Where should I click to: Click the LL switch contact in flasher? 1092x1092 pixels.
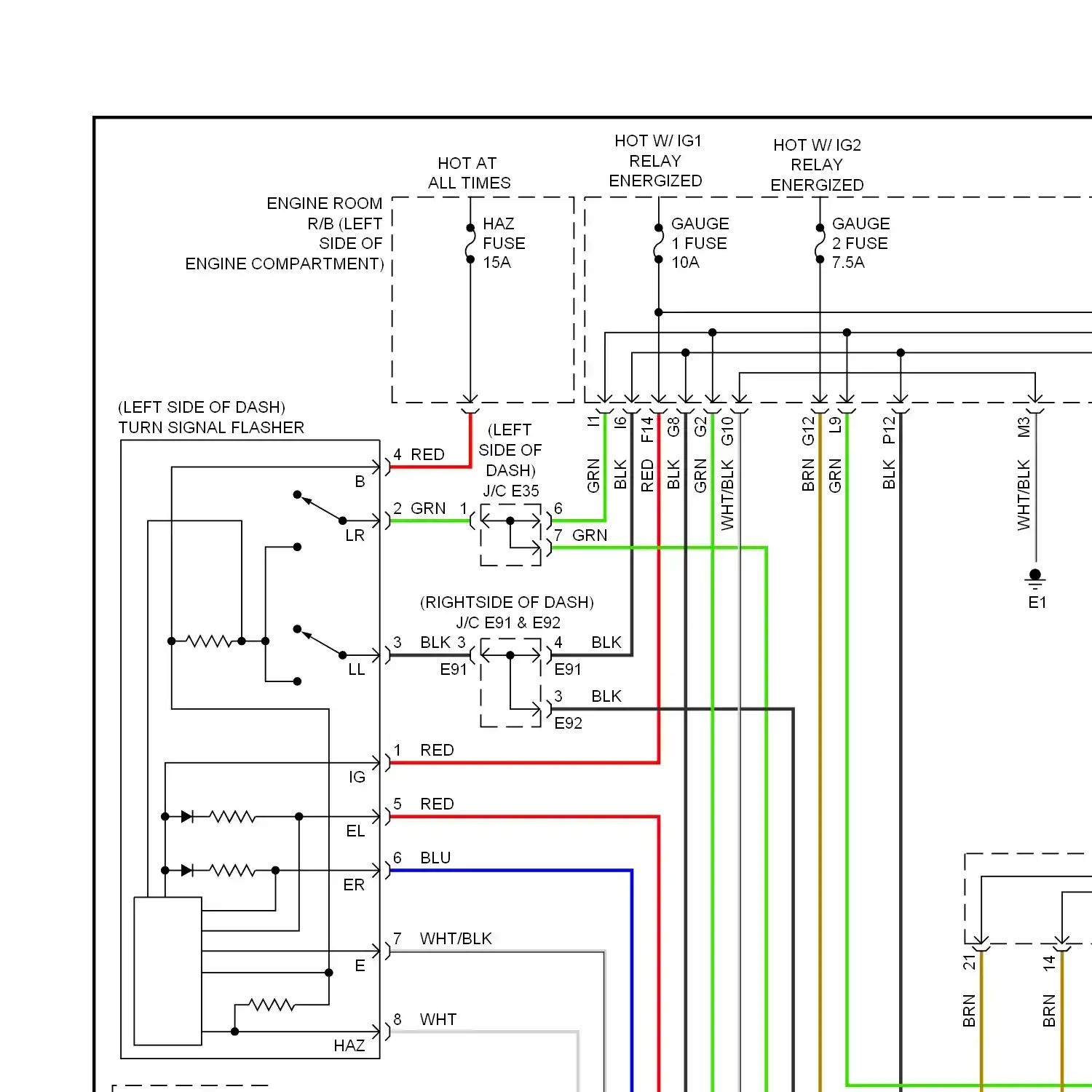point(320,642)
